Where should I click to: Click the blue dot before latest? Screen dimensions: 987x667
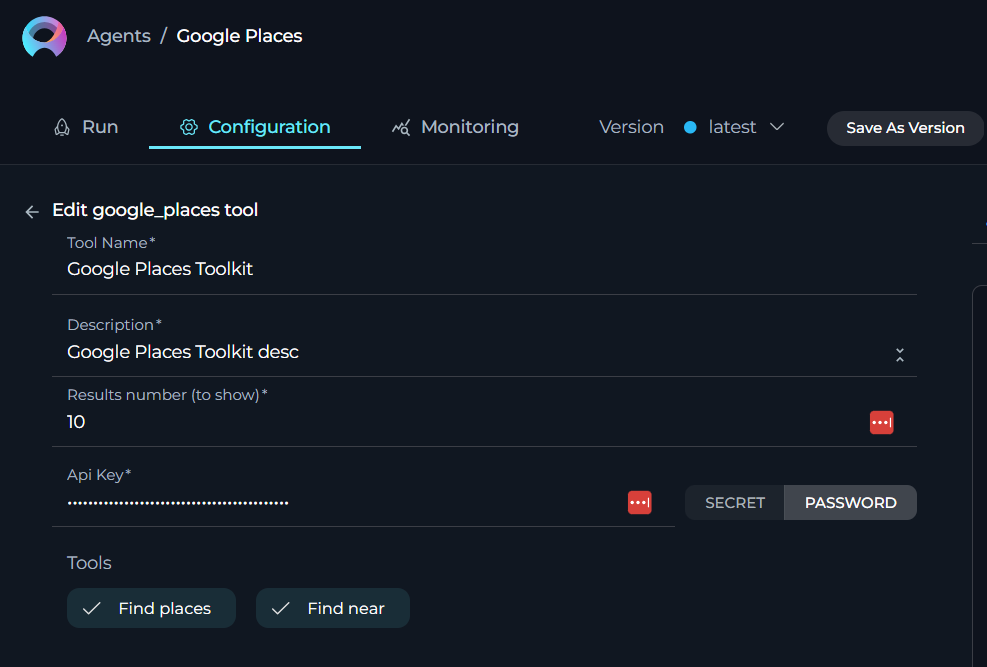[690, 127]
